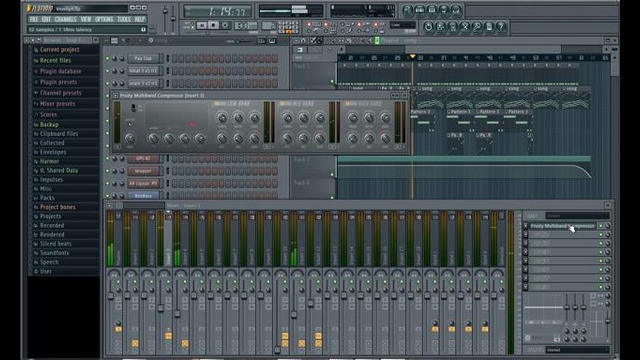Viewport: 640px width, 360px height.
Task: Mute the Fan Clap channel LED
Action: pos(108,59)
